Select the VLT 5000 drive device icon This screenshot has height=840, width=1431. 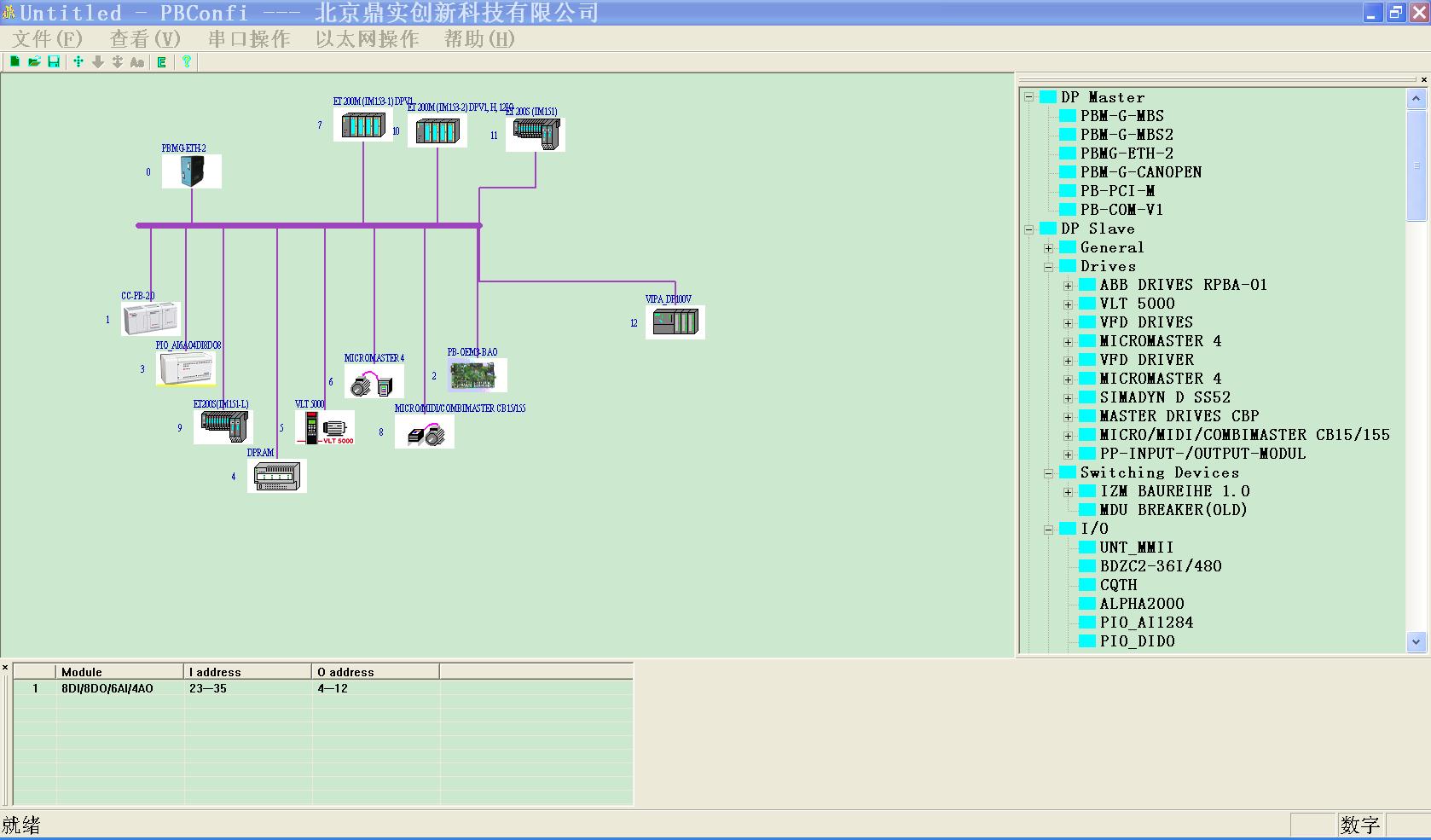[x=324, y=427]
